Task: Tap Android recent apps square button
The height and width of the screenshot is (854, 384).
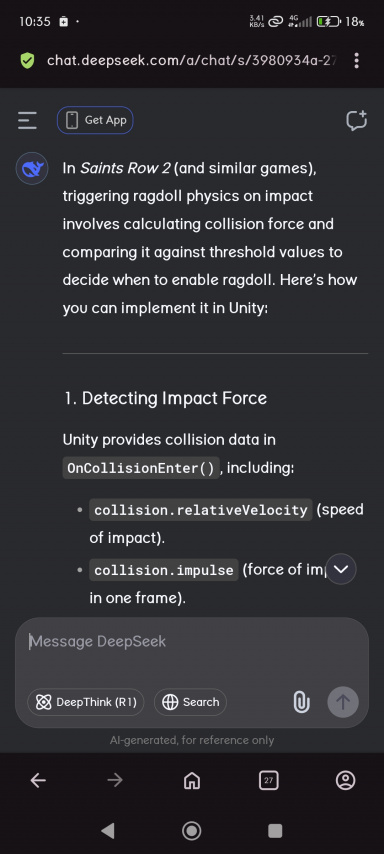Action: click(x=275, y=831)
